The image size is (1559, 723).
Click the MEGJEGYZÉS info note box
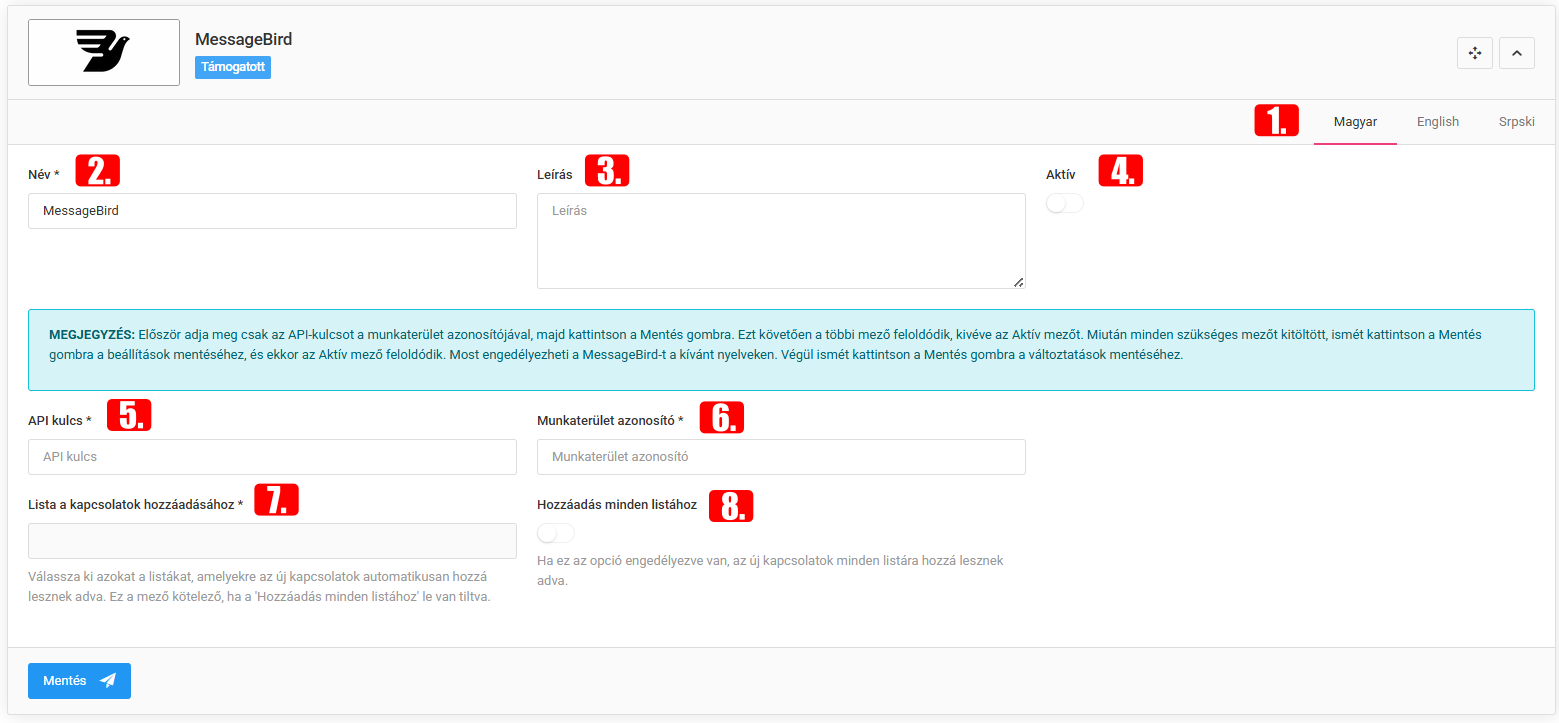pos(780,349)
